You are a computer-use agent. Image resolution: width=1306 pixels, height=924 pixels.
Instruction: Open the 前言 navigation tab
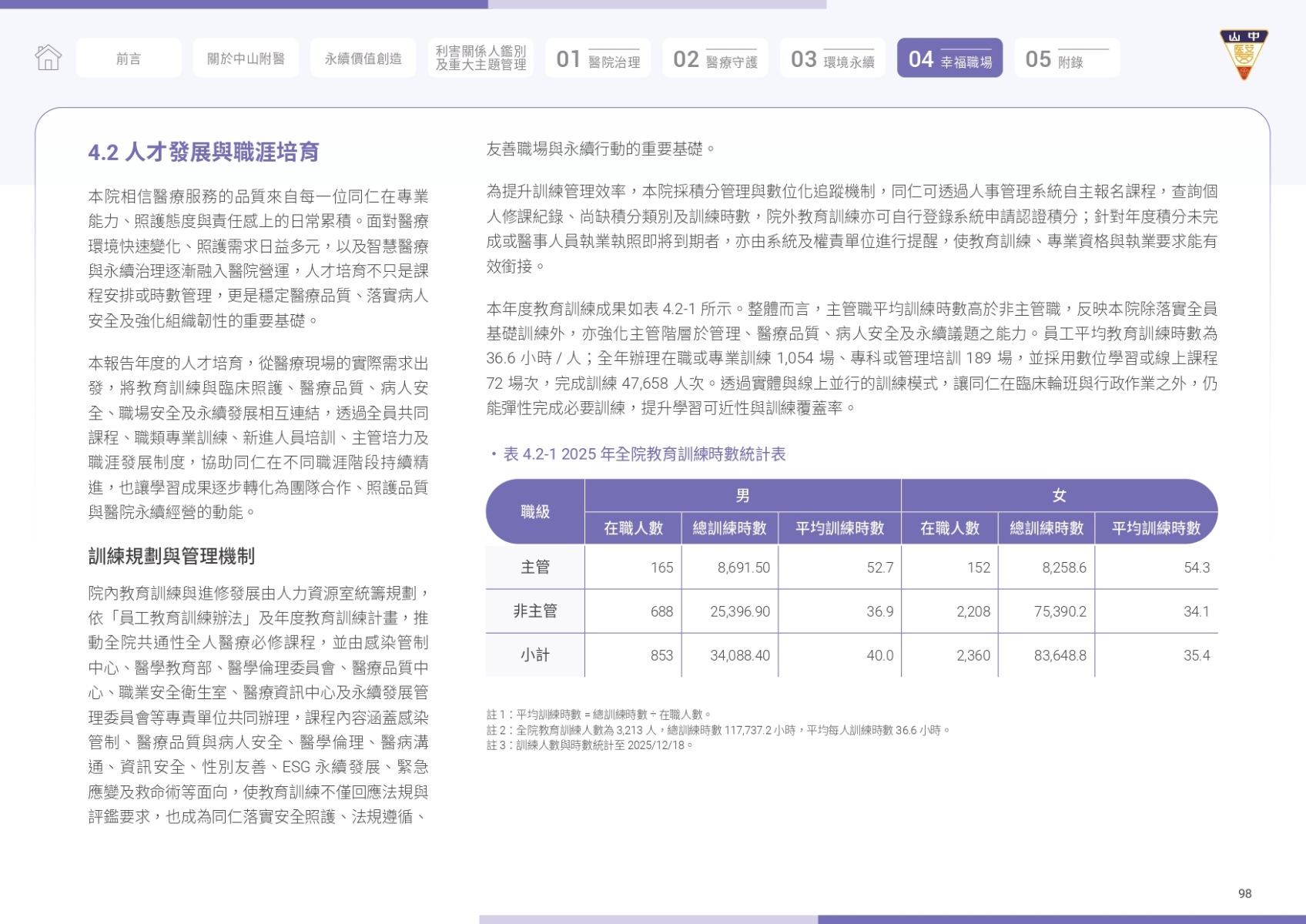129,58
